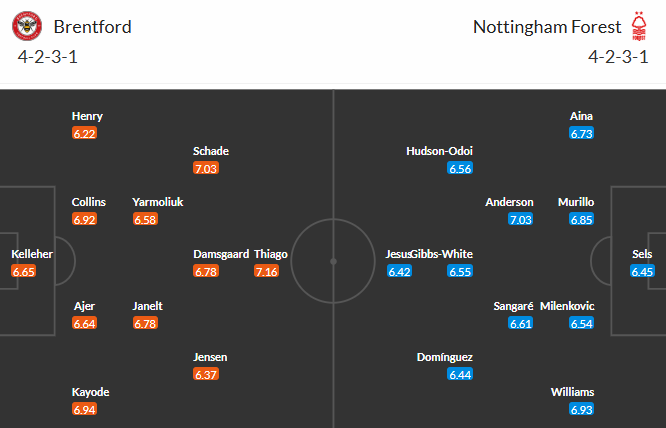The image size is (666, 428).
Task: Click the Nottingham Forest club crest icon
Action: (x=638, y=25)
